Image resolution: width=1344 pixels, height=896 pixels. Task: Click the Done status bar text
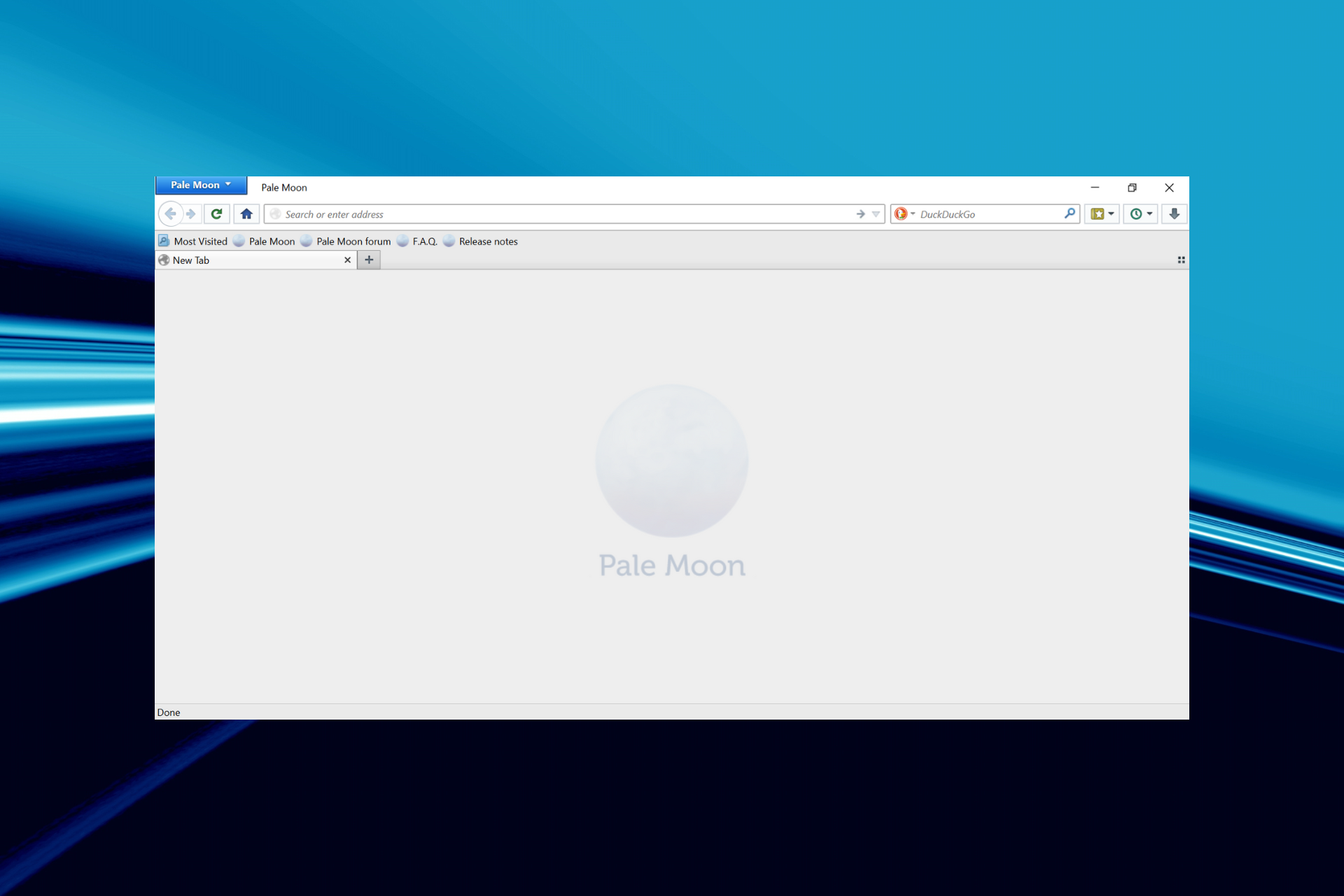tap(169, 713)
